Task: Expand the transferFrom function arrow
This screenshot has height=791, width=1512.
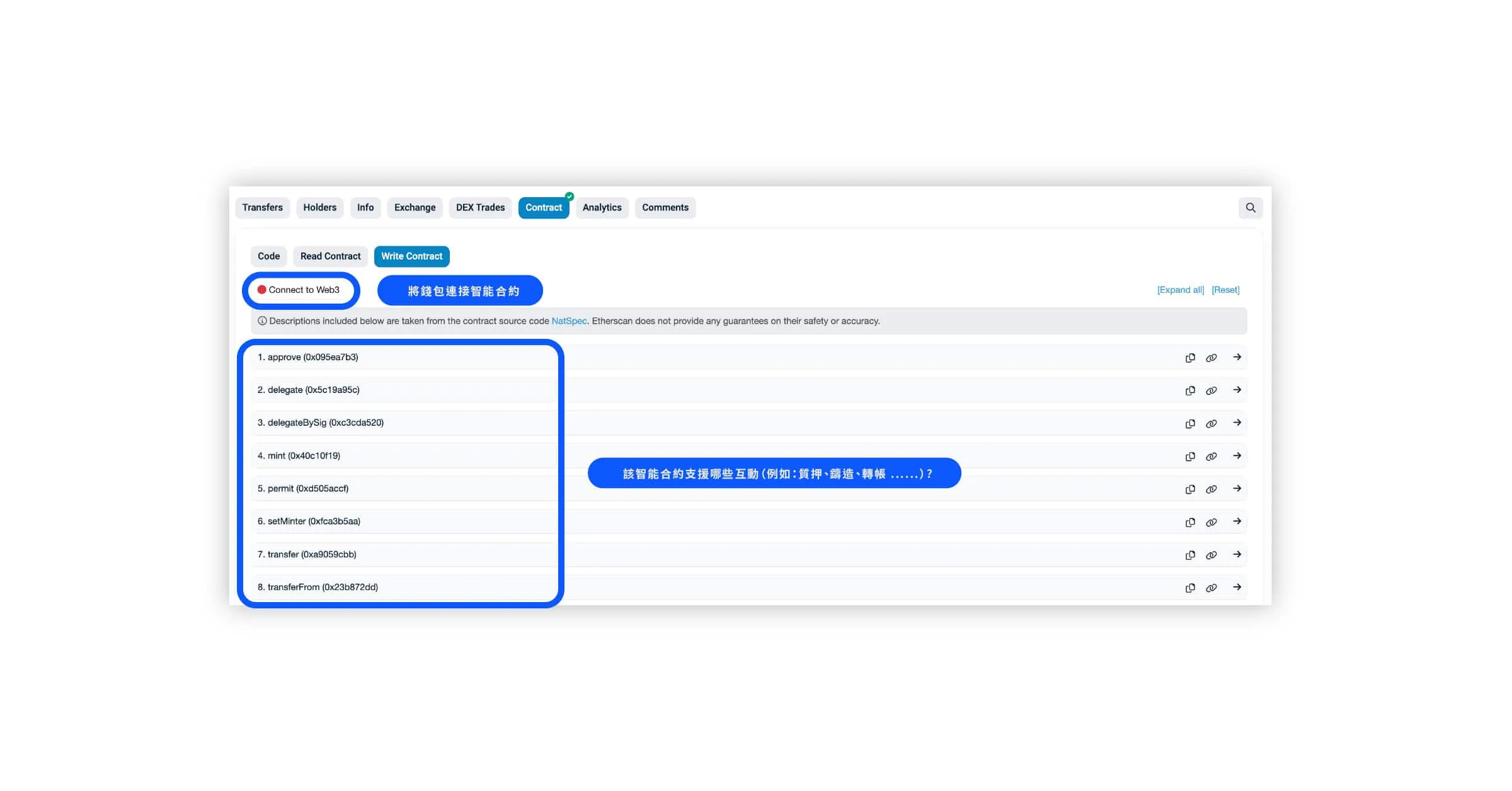Action: (x=1237, y=587)
